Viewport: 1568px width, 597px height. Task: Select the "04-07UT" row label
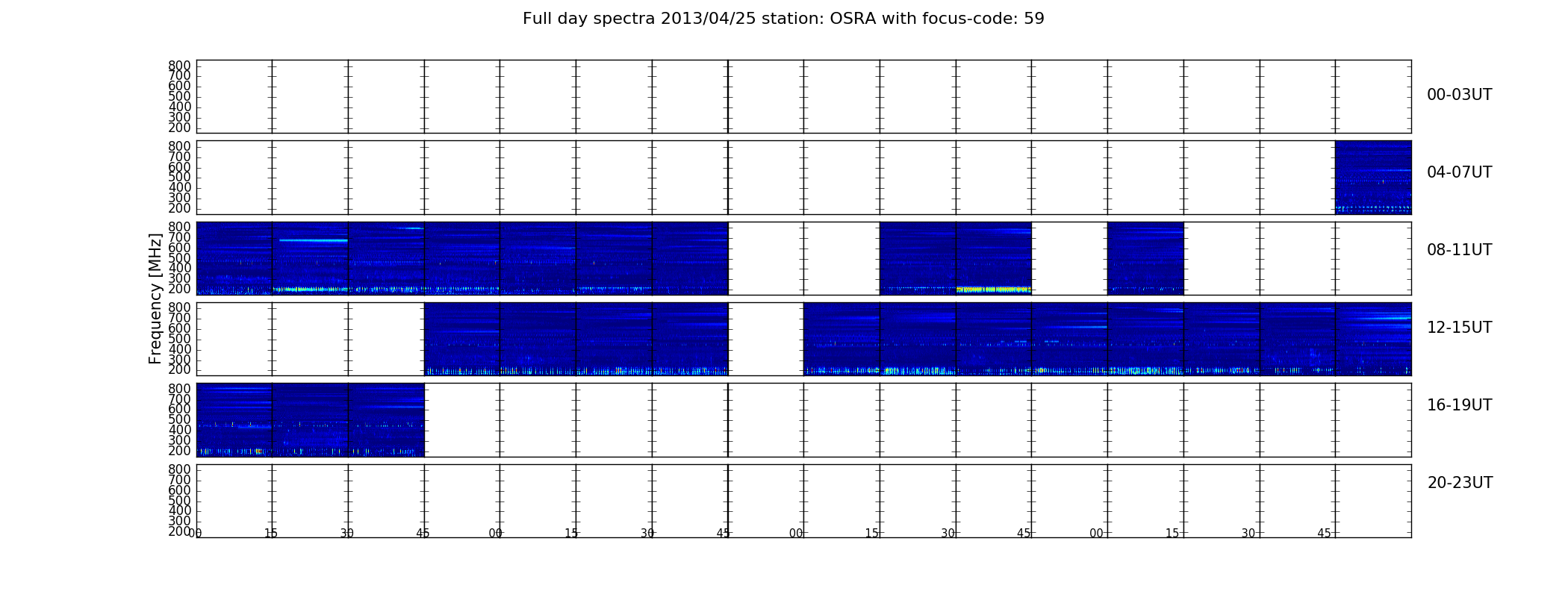(x=1460, y=172)
